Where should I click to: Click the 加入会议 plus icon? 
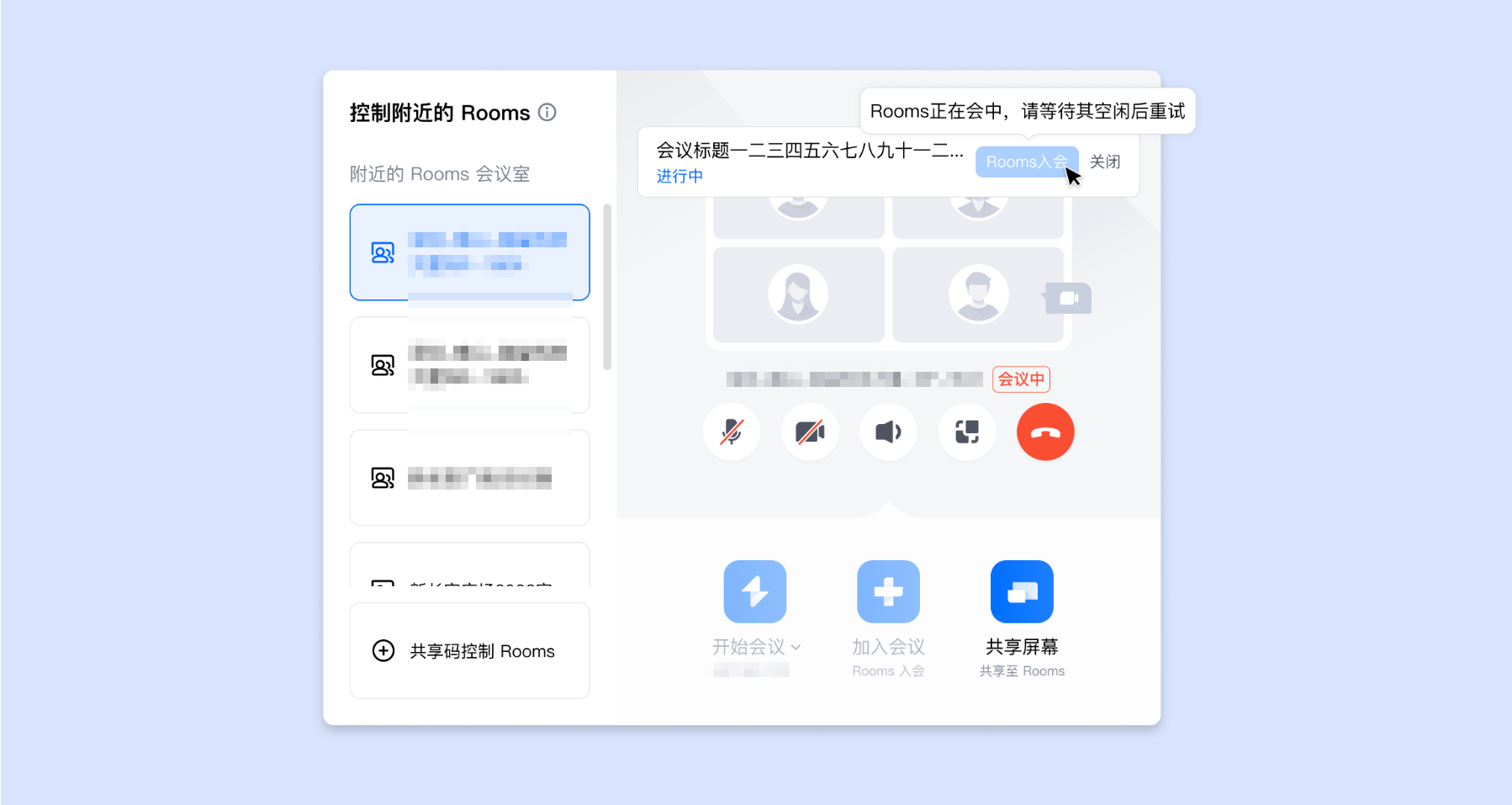(x=888, y=591)
